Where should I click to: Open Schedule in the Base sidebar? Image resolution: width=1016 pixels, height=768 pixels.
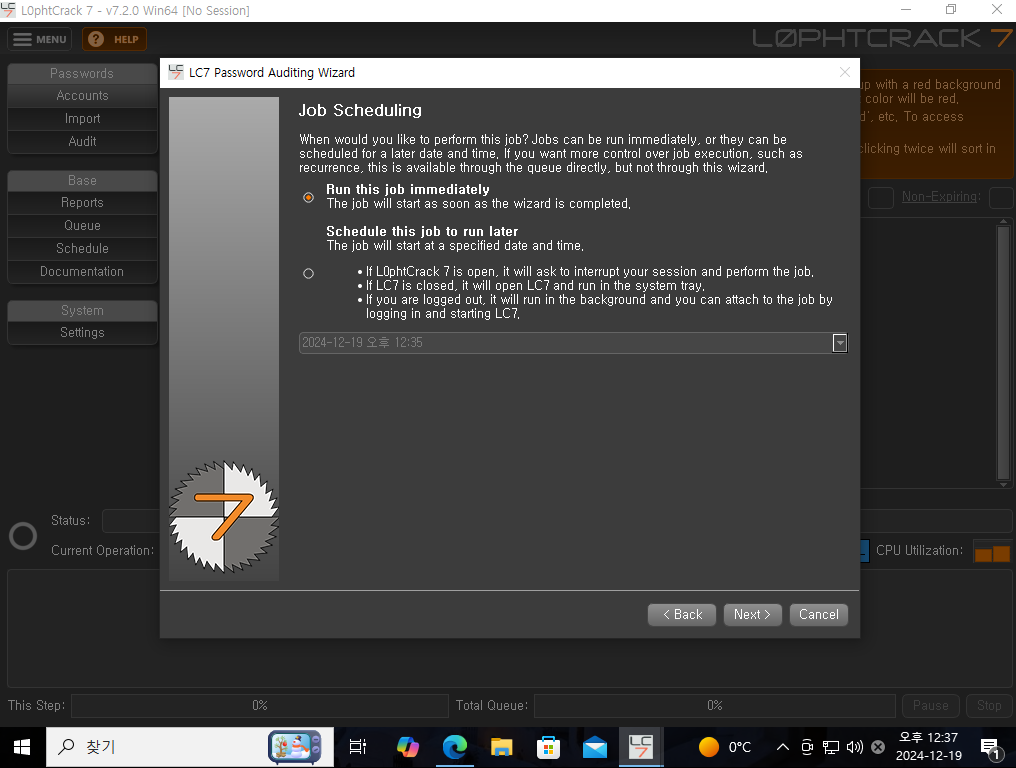(82, 249)
